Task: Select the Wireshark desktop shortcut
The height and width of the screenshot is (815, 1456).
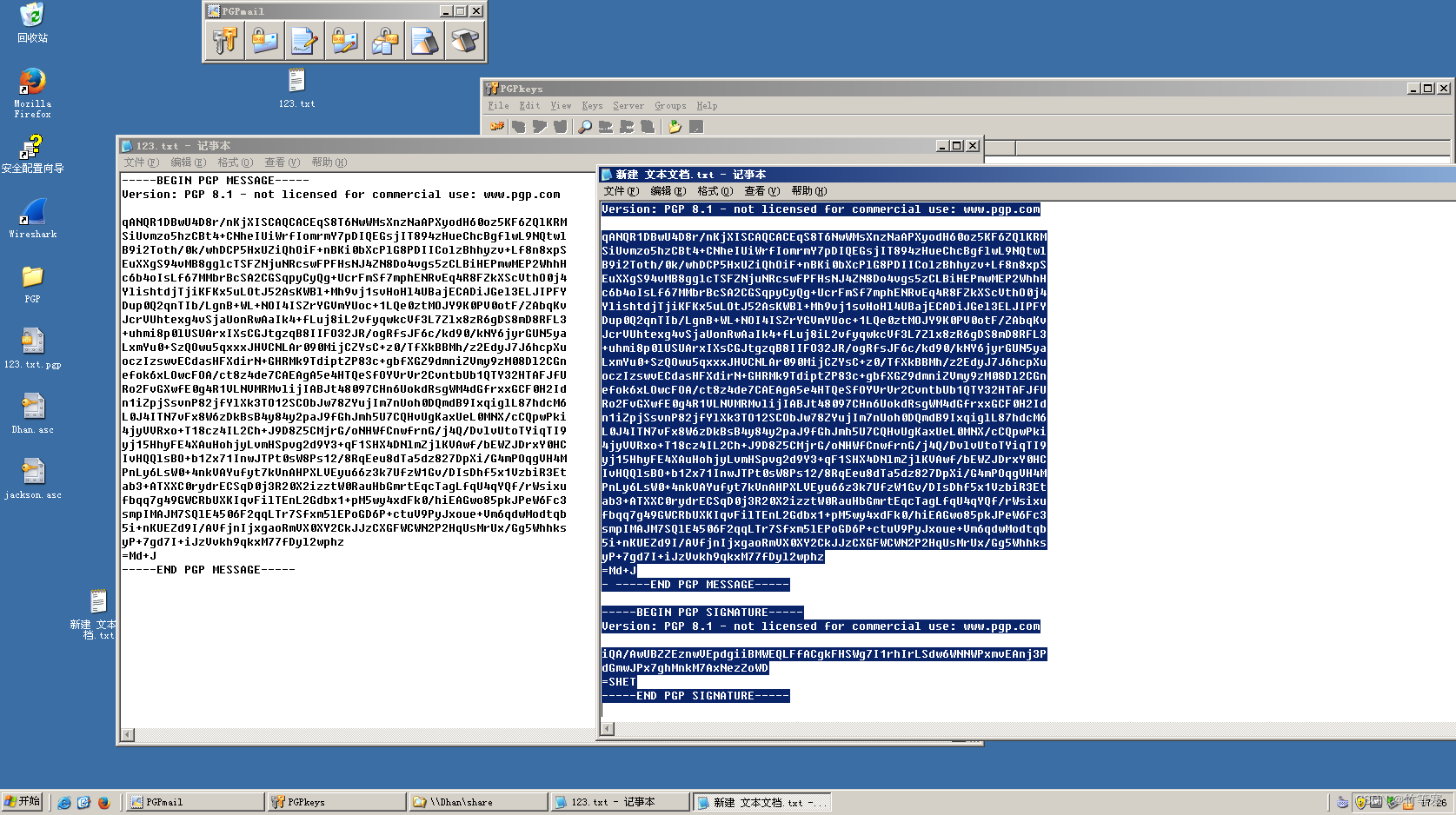Action: point(32,217)
